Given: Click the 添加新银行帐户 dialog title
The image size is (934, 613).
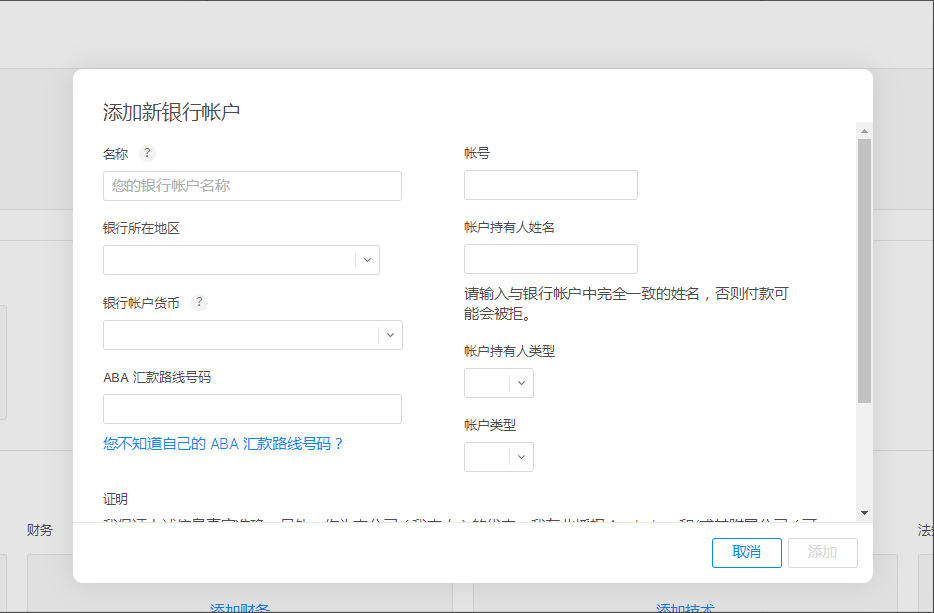Looking at the screenshot, I should 172,112.
